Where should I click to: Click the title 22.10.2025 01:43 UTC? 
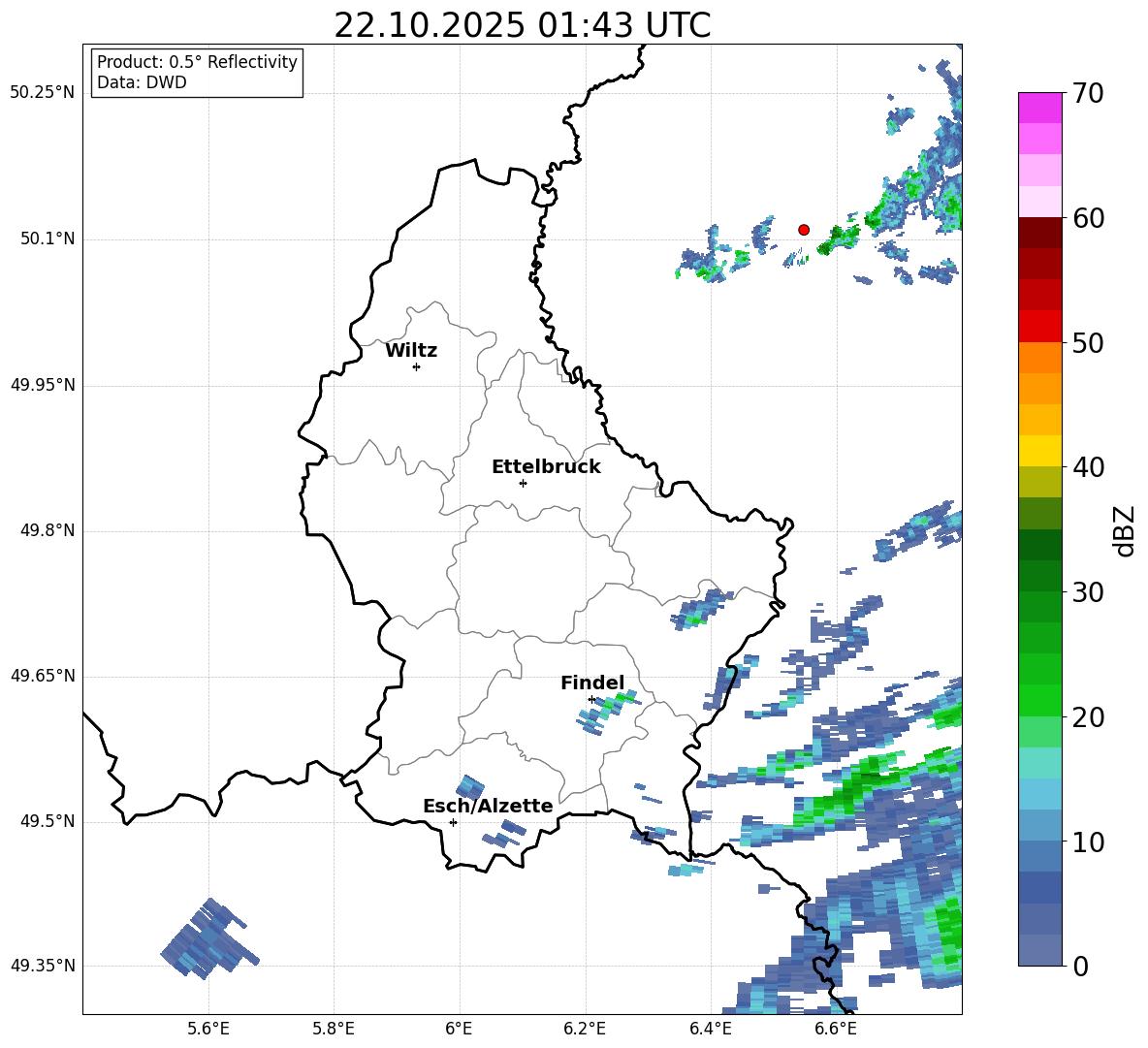coord(522,25)
